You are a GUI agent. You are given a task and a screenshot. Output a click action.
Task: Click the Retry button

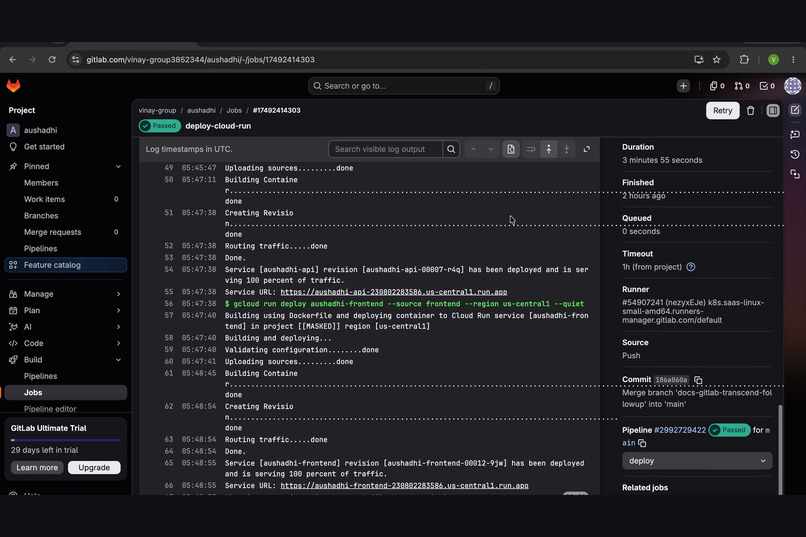(x=722, y=110)
